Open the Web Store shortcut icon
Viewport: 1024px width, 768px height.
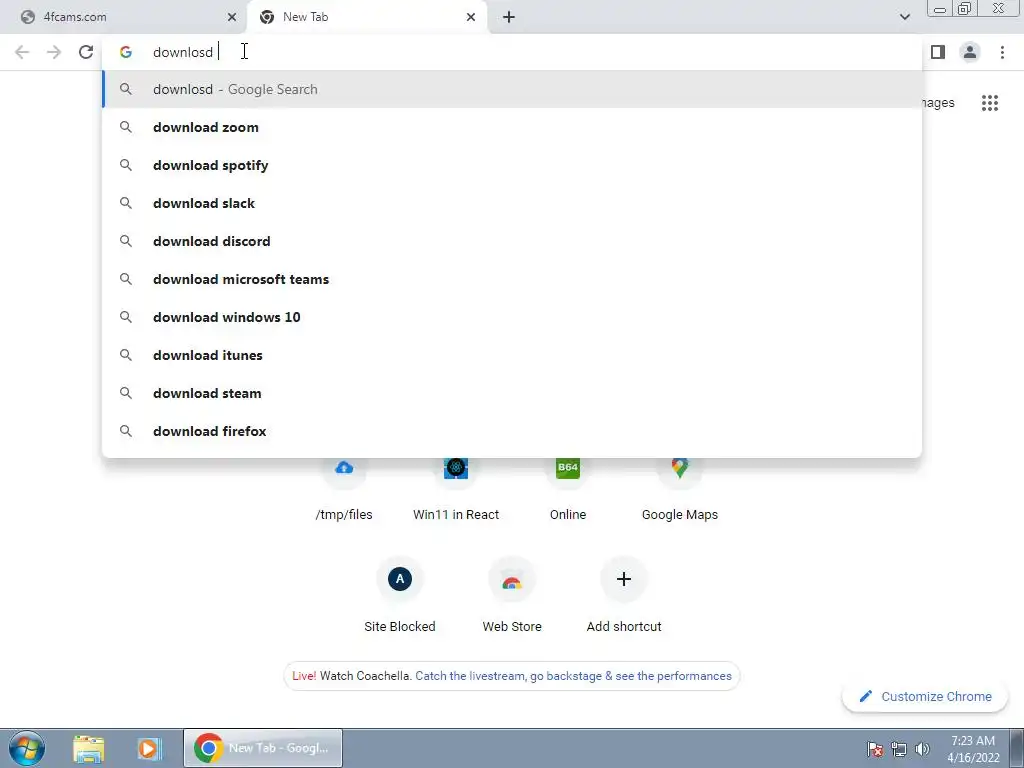tap(512, 579)
